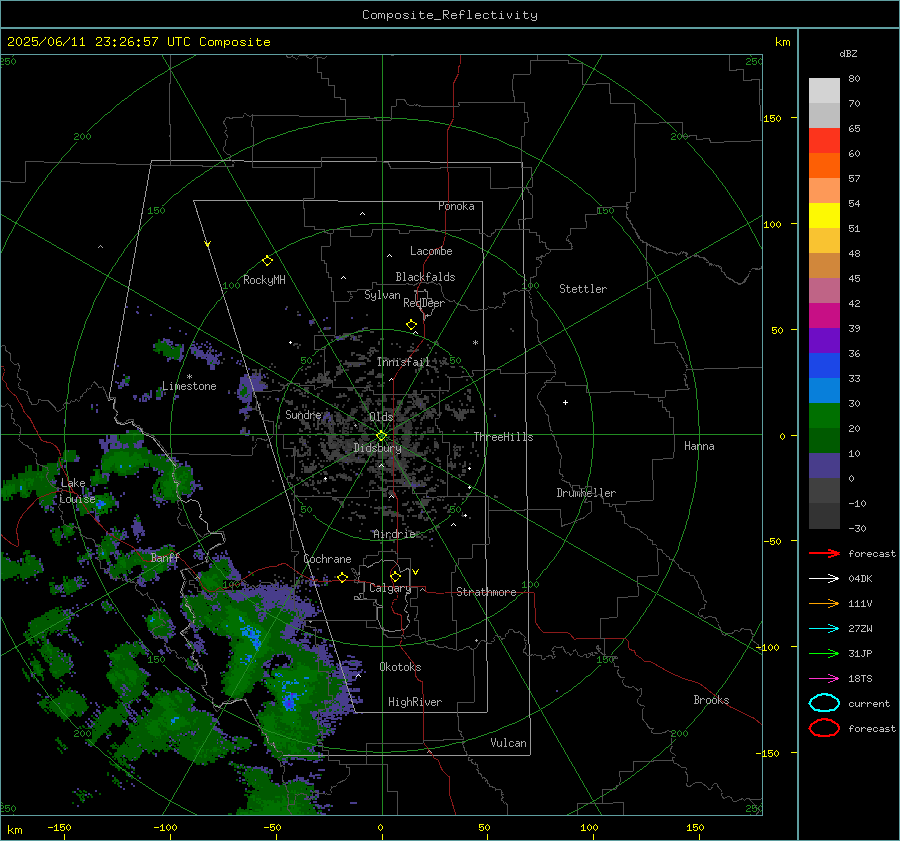The width and height of the screenshot is (900, 841).
Task: Pick the bright yellow 54-51 dBZ swatch
Action: point(824,216)
